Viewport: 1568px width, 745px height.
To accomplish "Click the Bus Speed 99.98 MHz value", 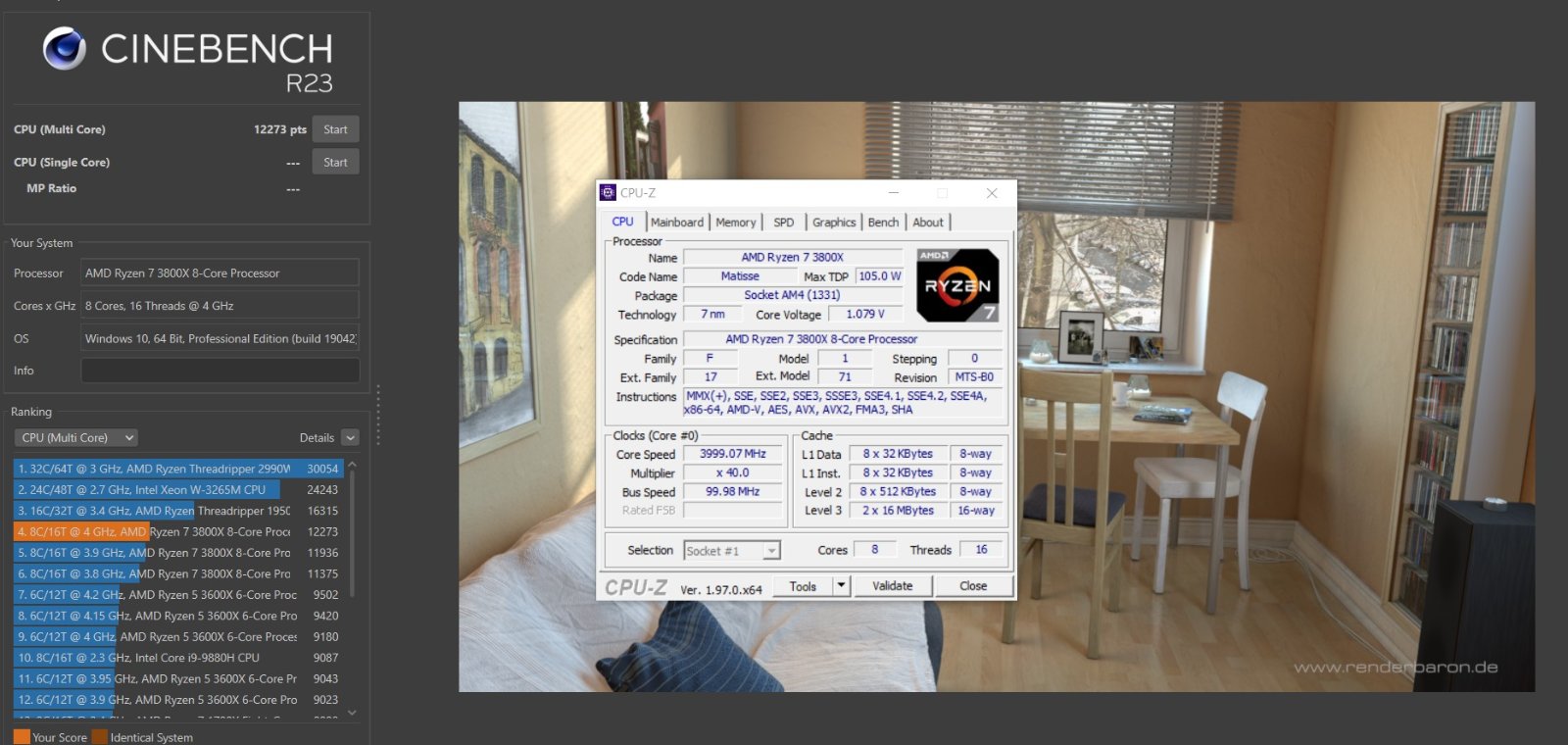I will pos(733,492).
